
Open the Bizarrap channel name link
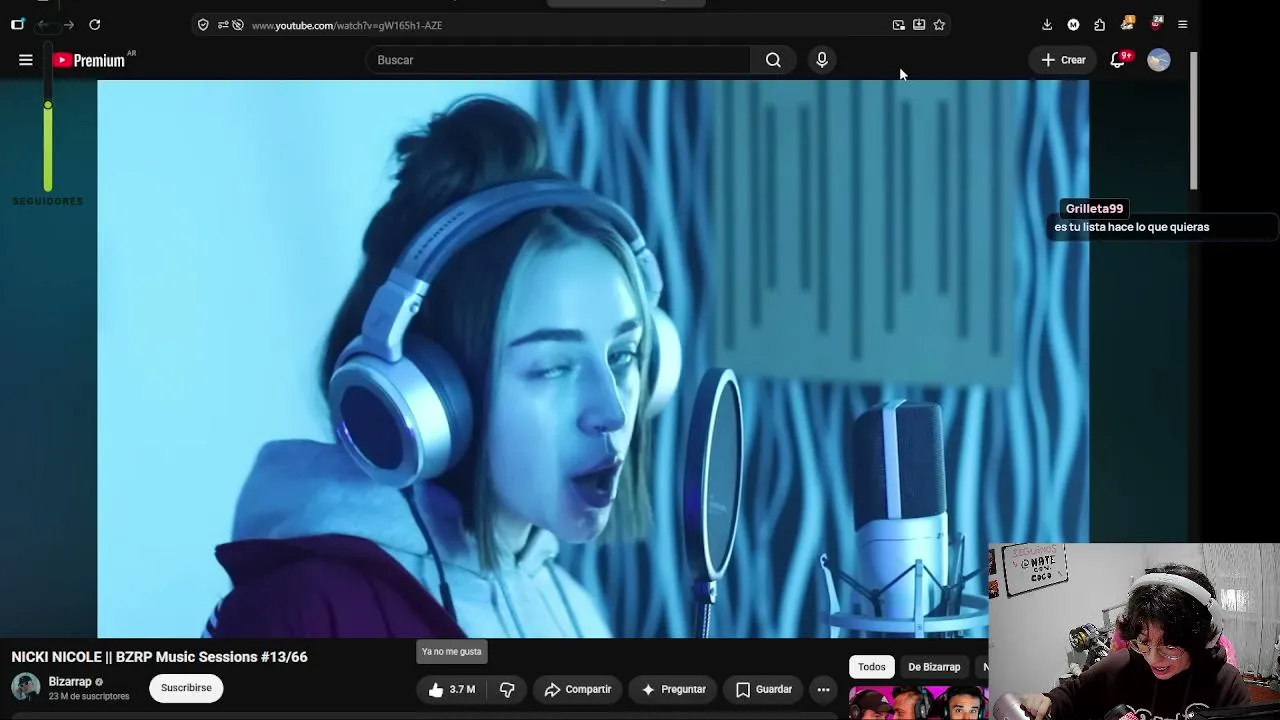(x=70, y=682)
